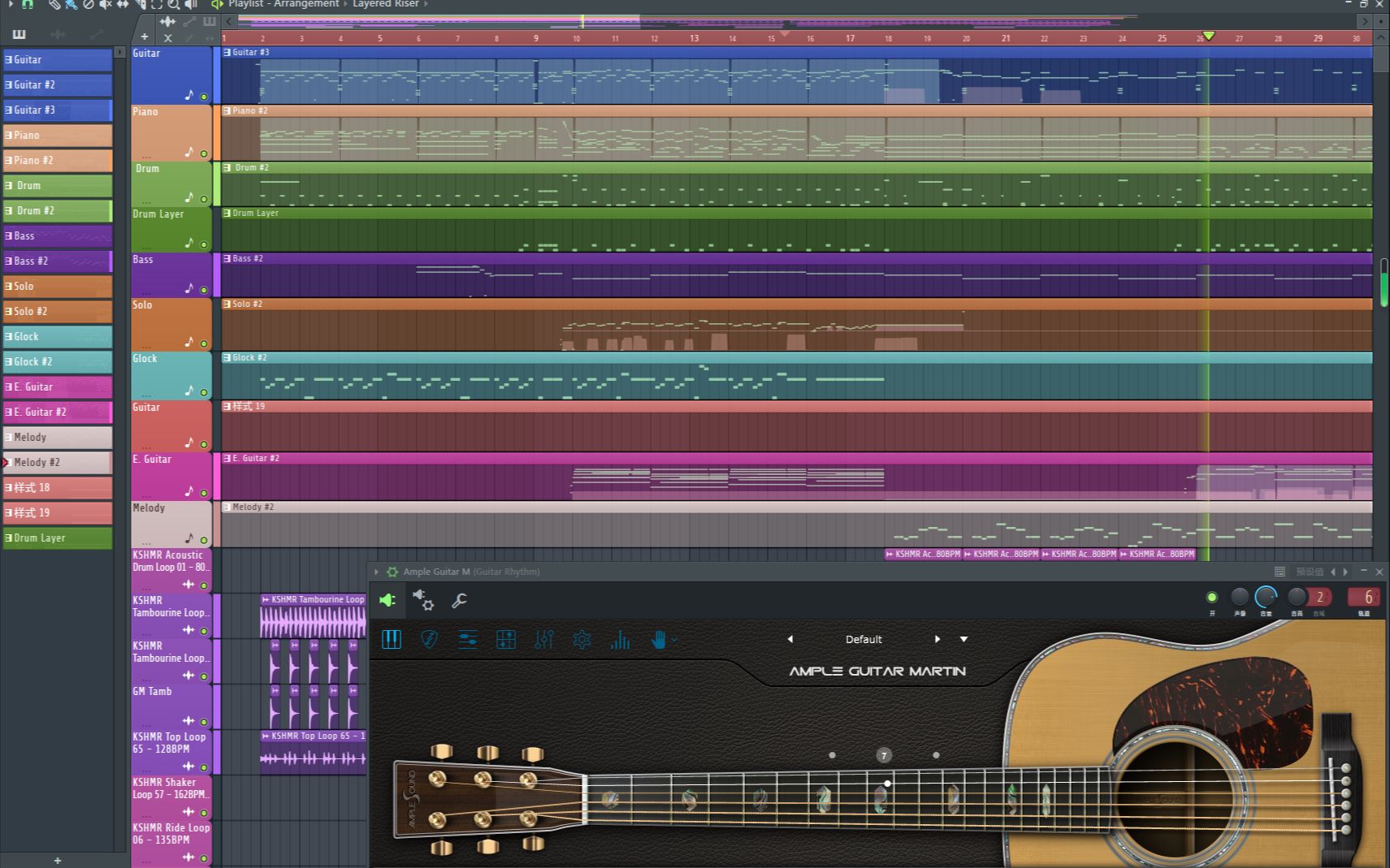Mute the Bass track using its LED
Screen dimensions: 1390x868
[x=204, y=290]
